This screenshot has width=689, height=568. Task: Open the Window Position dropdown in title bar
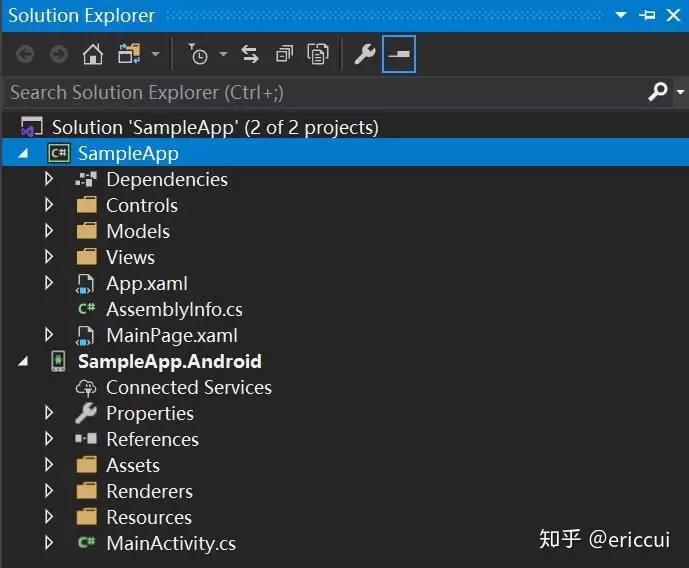620,15
